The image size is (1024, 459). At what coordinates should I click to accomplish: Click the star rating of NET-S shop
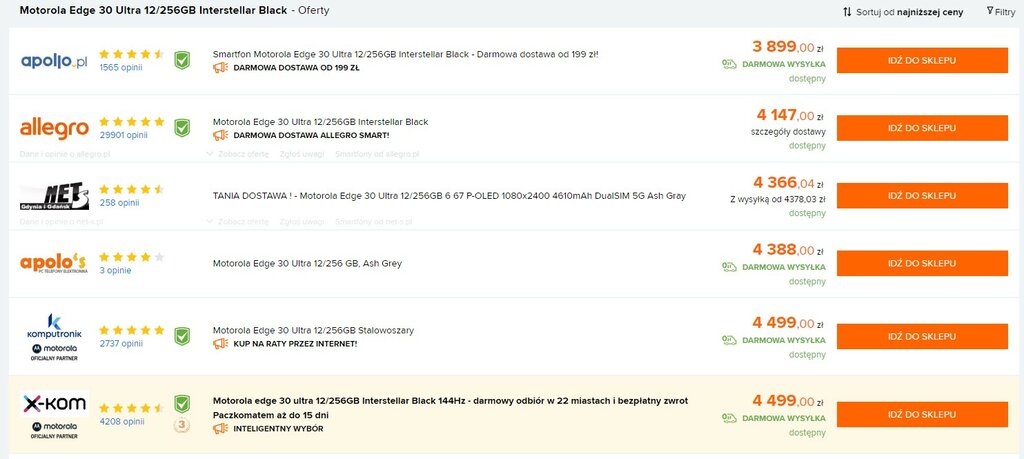[131, 189]
